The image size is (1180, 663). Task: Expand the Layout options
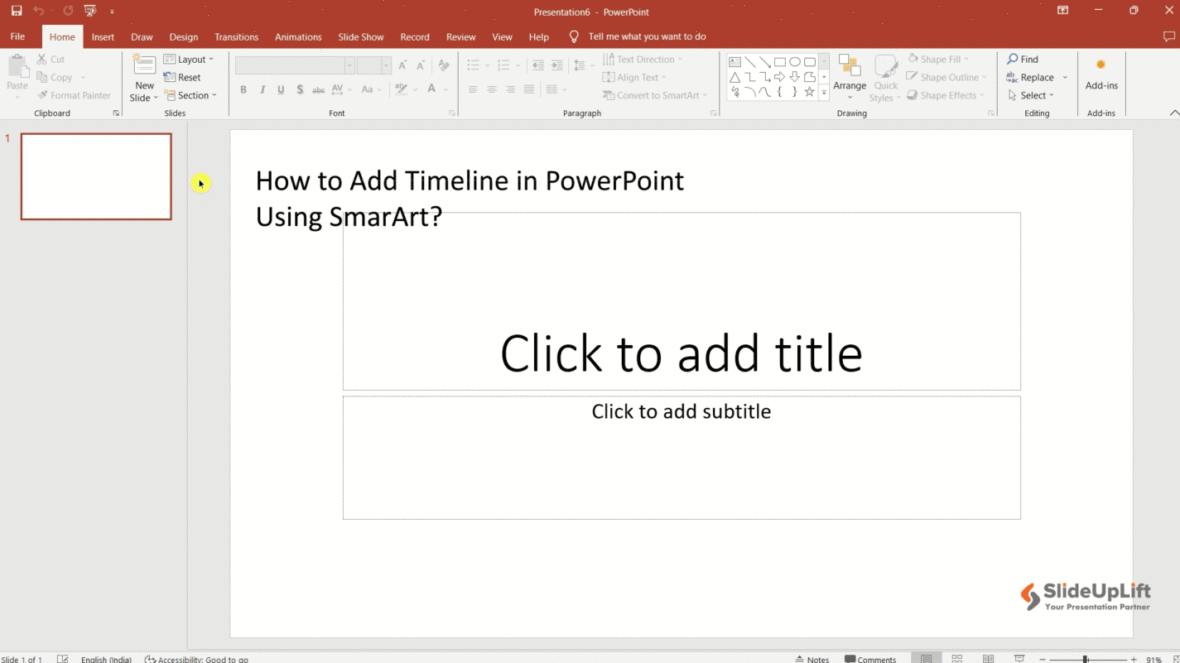point(189,58)
